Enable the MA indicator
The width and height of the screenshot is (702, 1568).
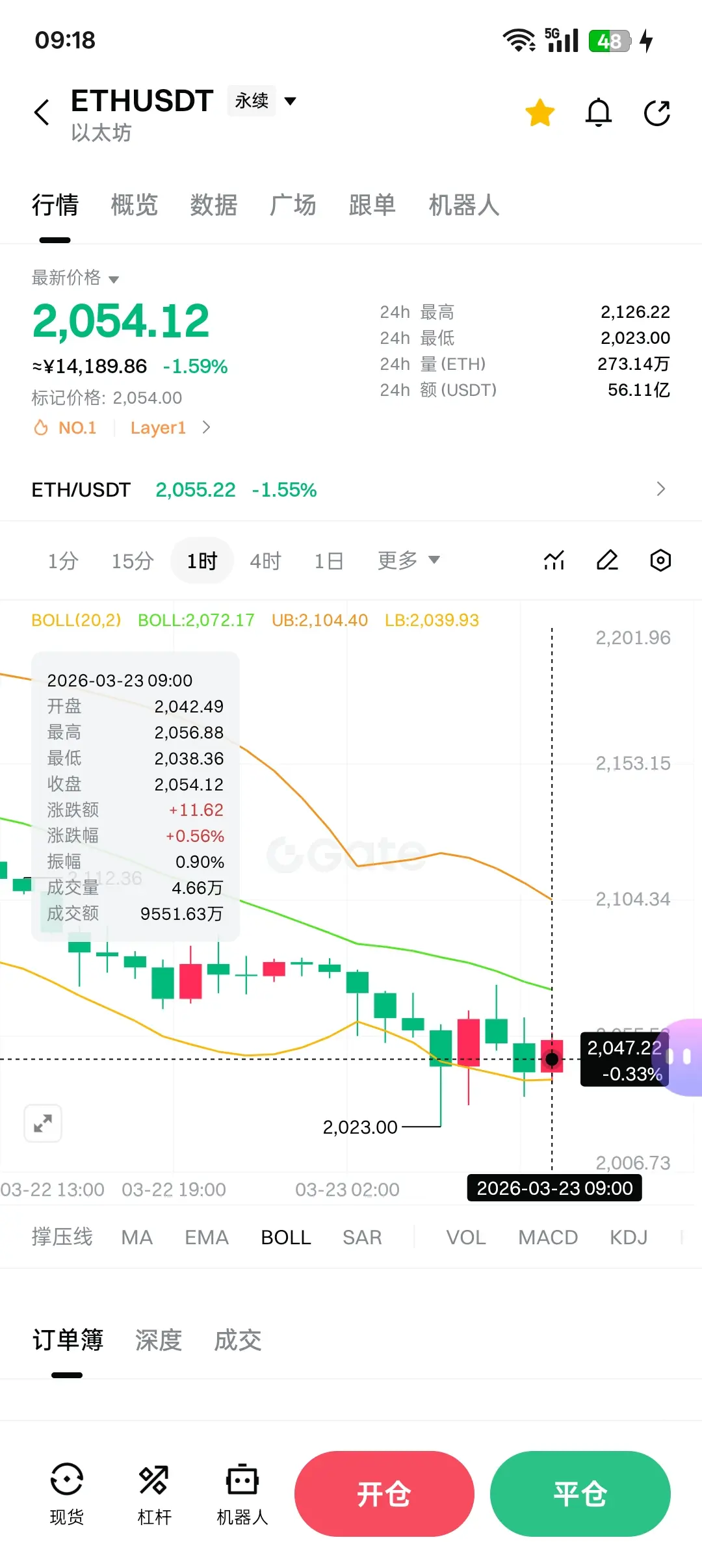click(x=137, y=1236)
